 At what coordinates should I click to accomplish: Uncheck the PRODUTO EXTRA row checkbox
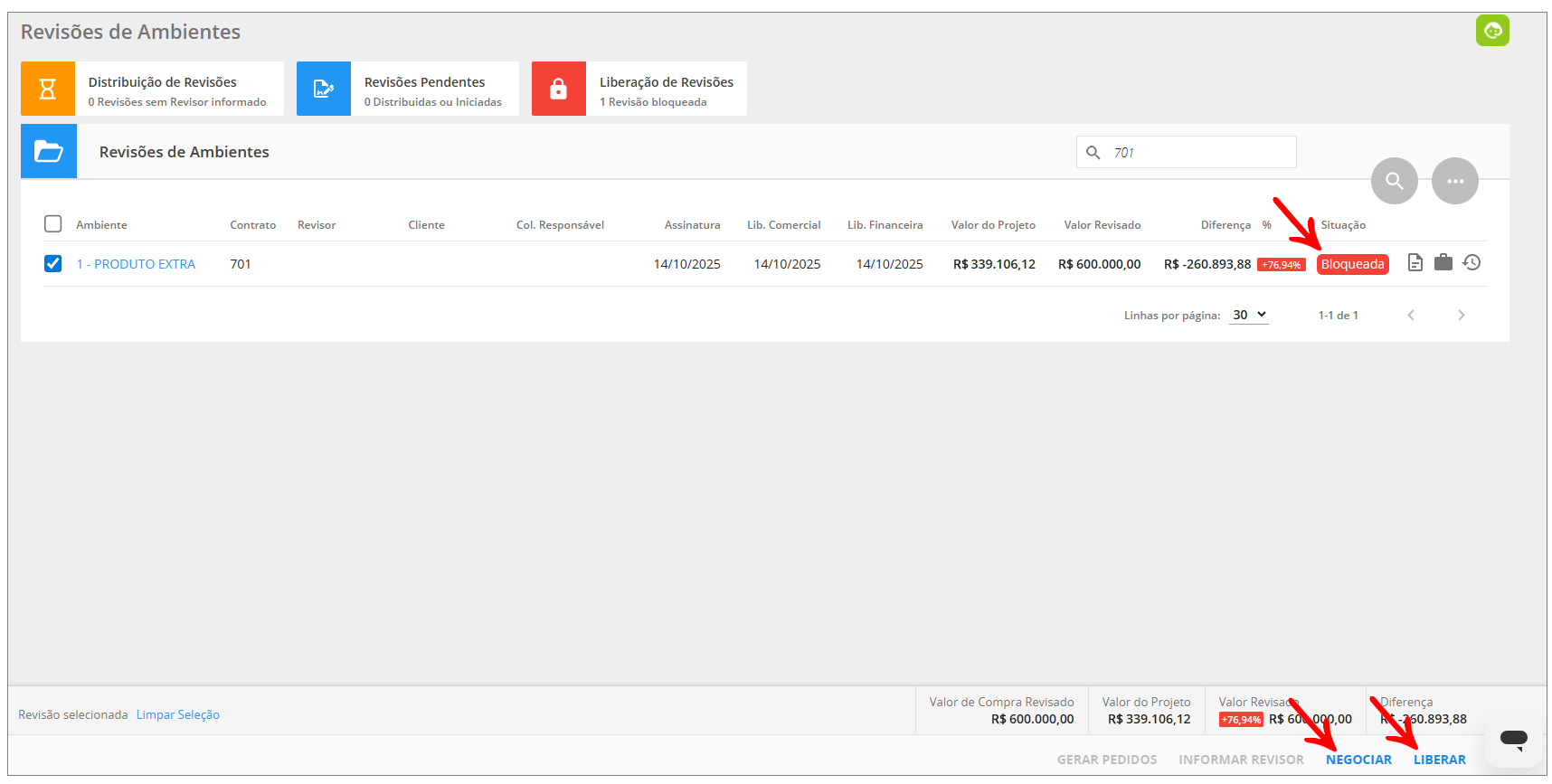coord(53,263)
